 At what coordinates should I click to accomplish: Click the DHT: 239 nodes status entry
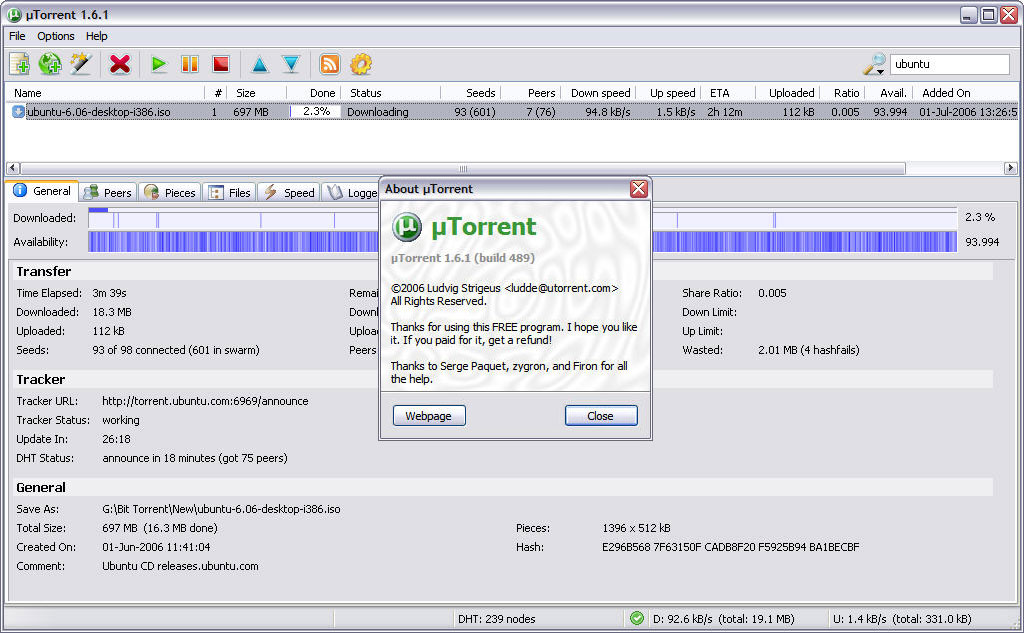pos(496,619)
